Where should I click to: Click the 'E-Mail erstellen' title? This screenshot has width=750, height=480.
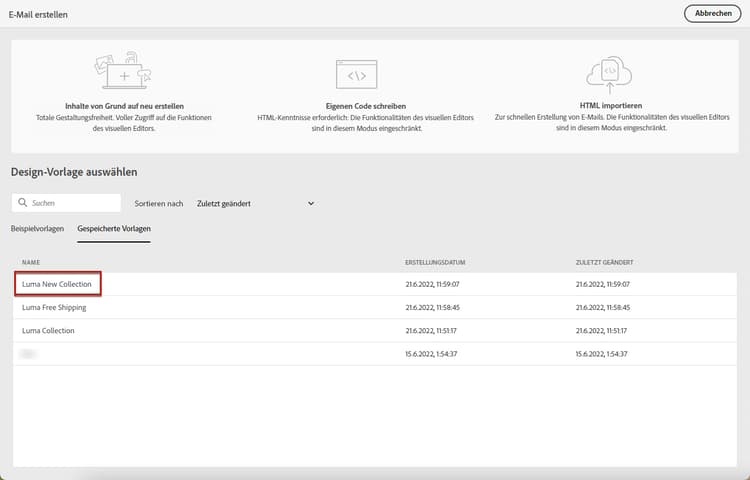click(38, 14)
